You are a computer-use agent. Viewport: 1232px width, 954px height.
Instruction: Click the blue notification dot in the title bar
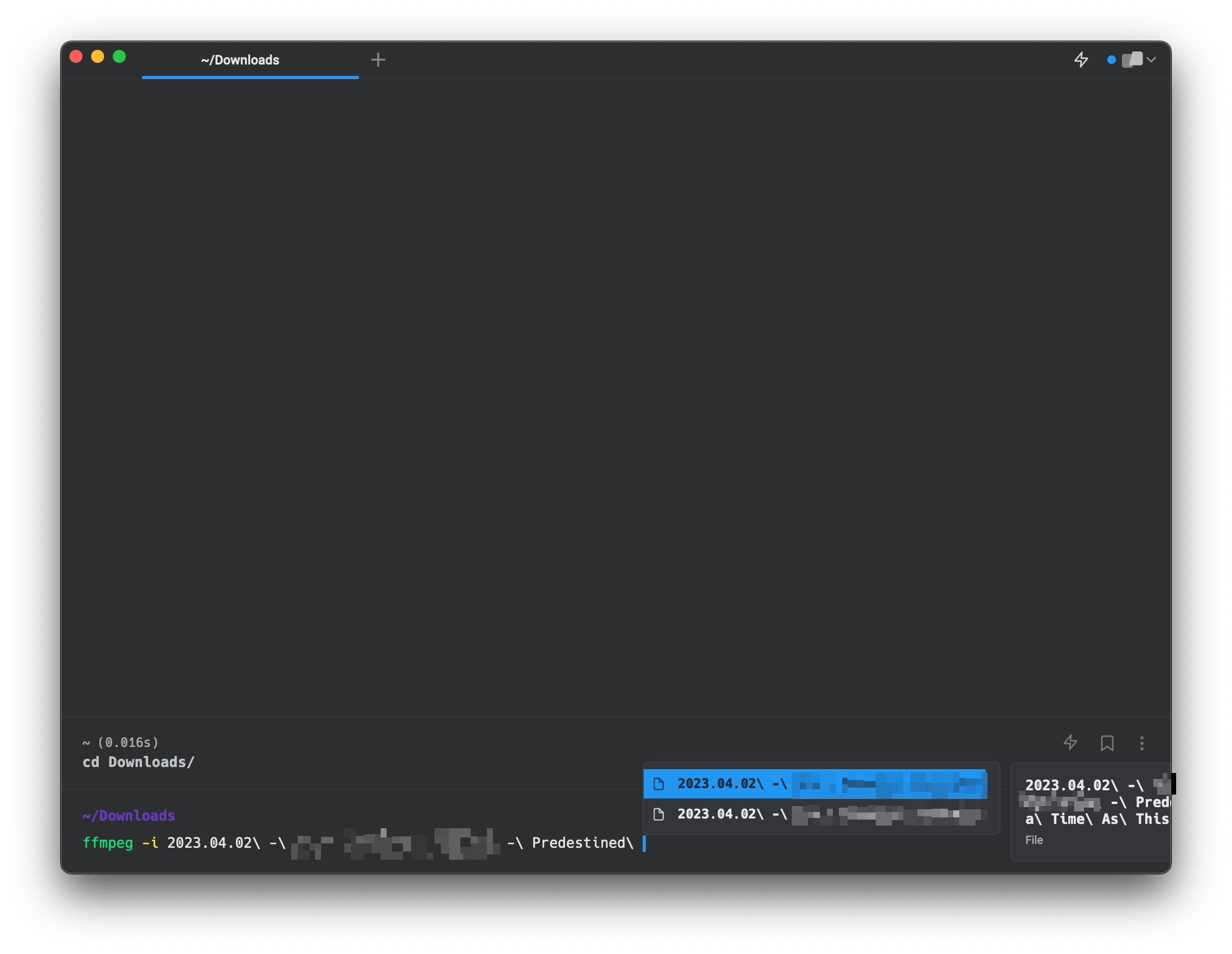pyautogui.click(x=1111, y=59)
